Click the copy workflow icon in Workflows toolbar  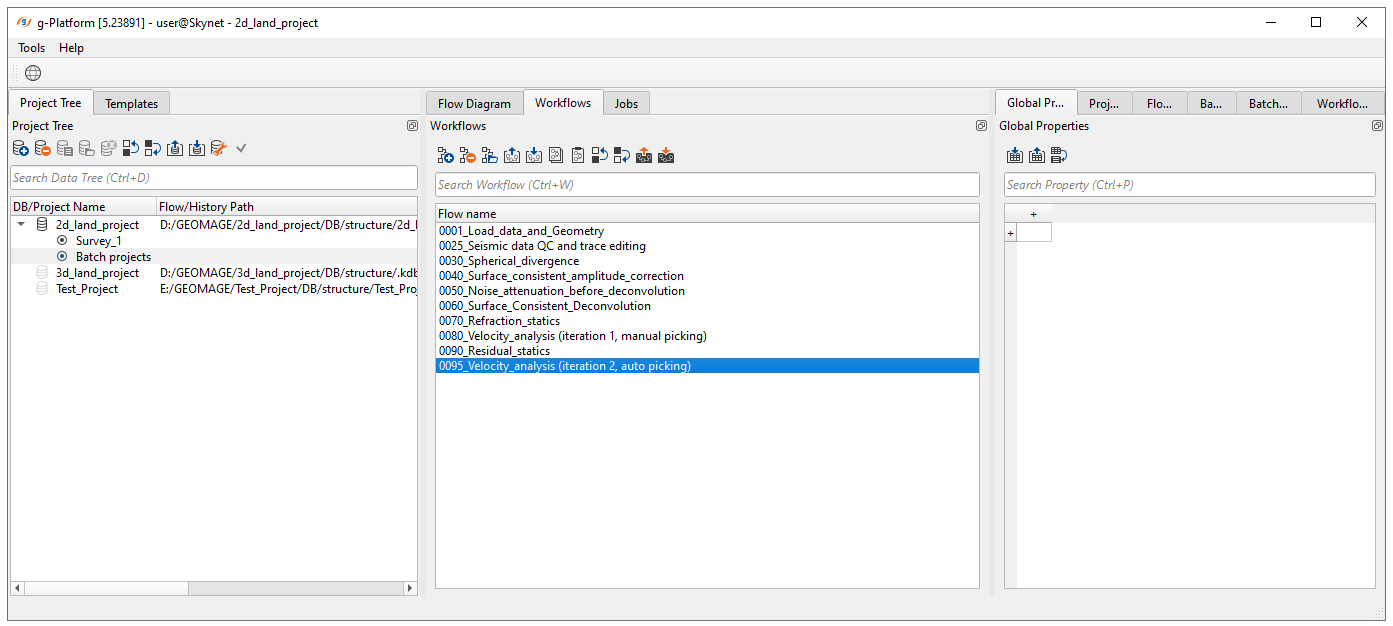(x=556, y=155)
